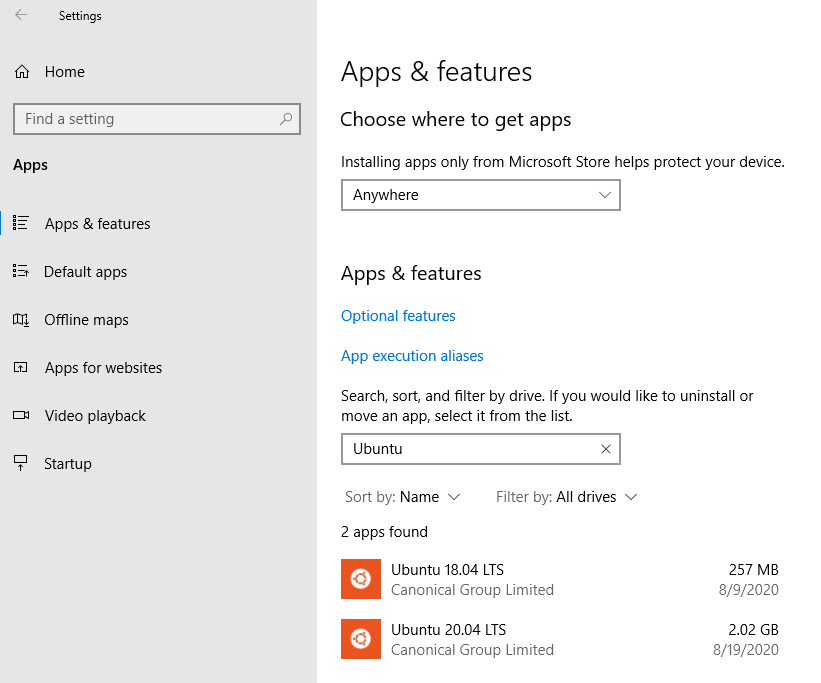821x683 pixels.
Task: Expand the Sort by: Name dropdown
Action: (x=402, y=497)
